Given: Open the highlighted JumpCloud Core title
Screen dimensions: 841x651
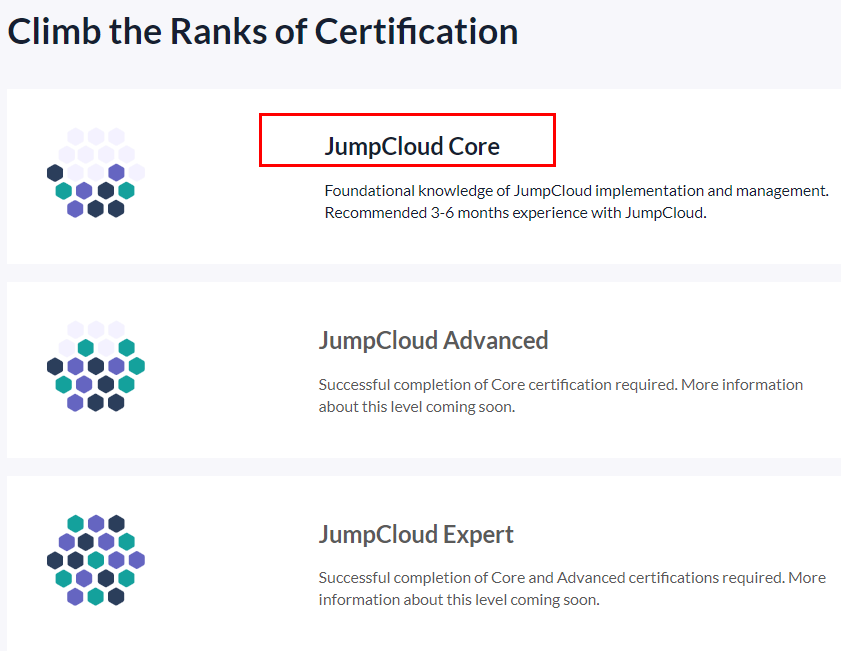Looking at the screenshot, I should [412, 146].
